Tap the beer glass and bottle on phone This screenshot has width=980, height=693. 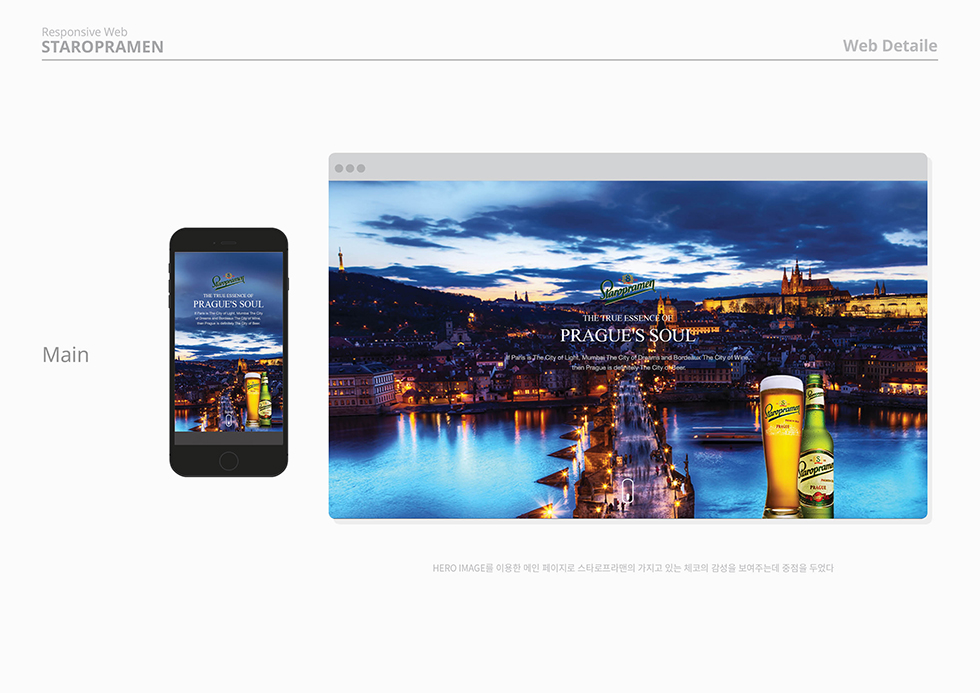(x=258, y=398)
